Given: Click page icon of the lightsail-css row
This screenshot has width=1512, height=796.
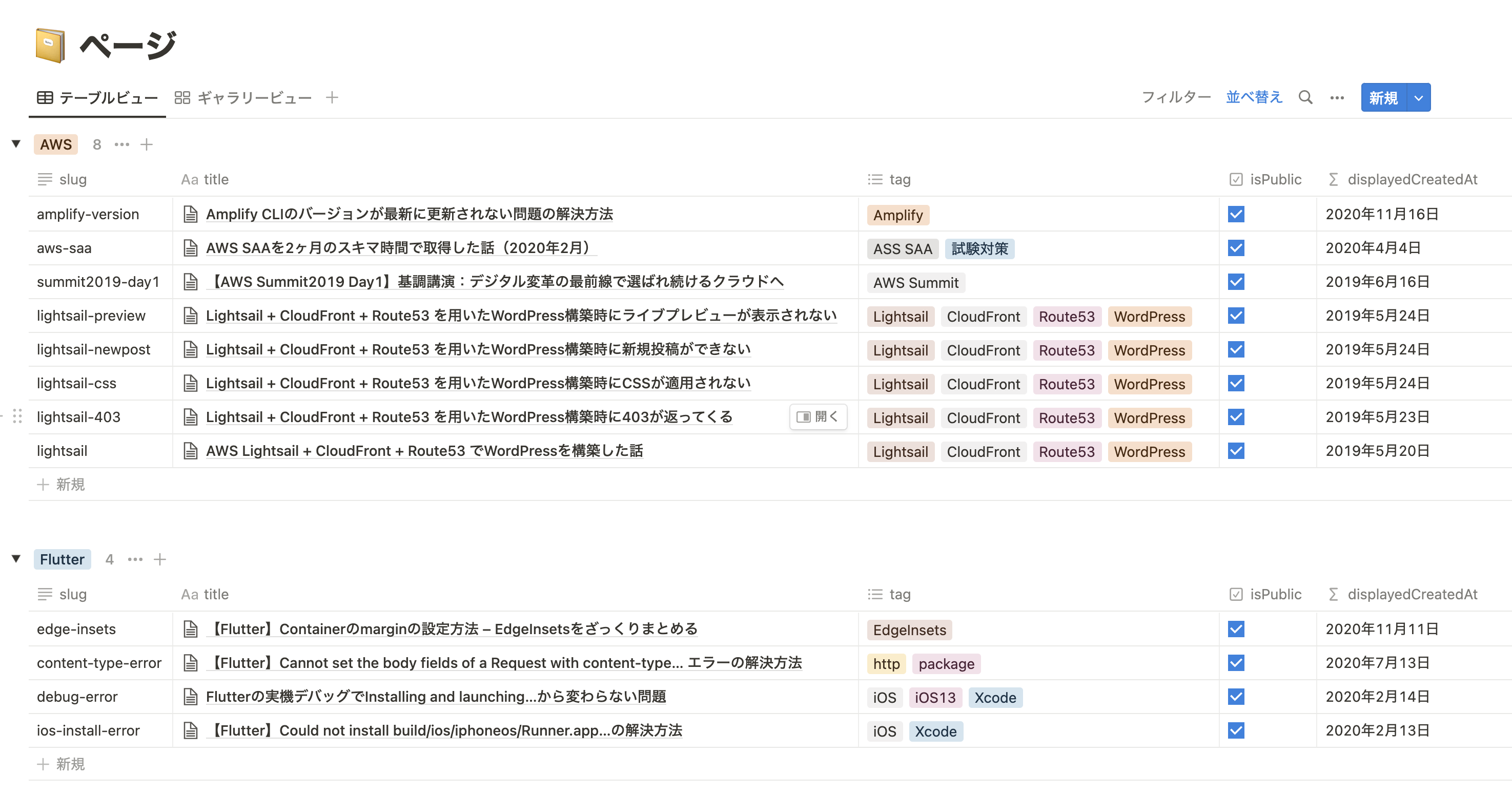Looking at the screenshot, I should 190,383.
